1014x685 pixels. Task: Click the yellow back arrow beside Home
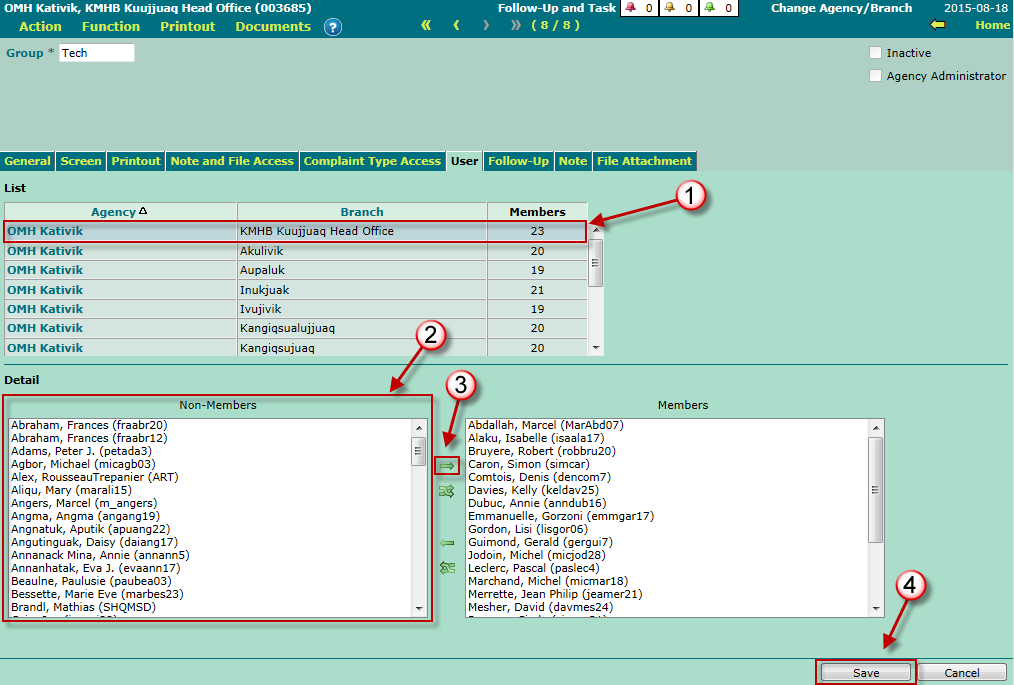[938, 25]
